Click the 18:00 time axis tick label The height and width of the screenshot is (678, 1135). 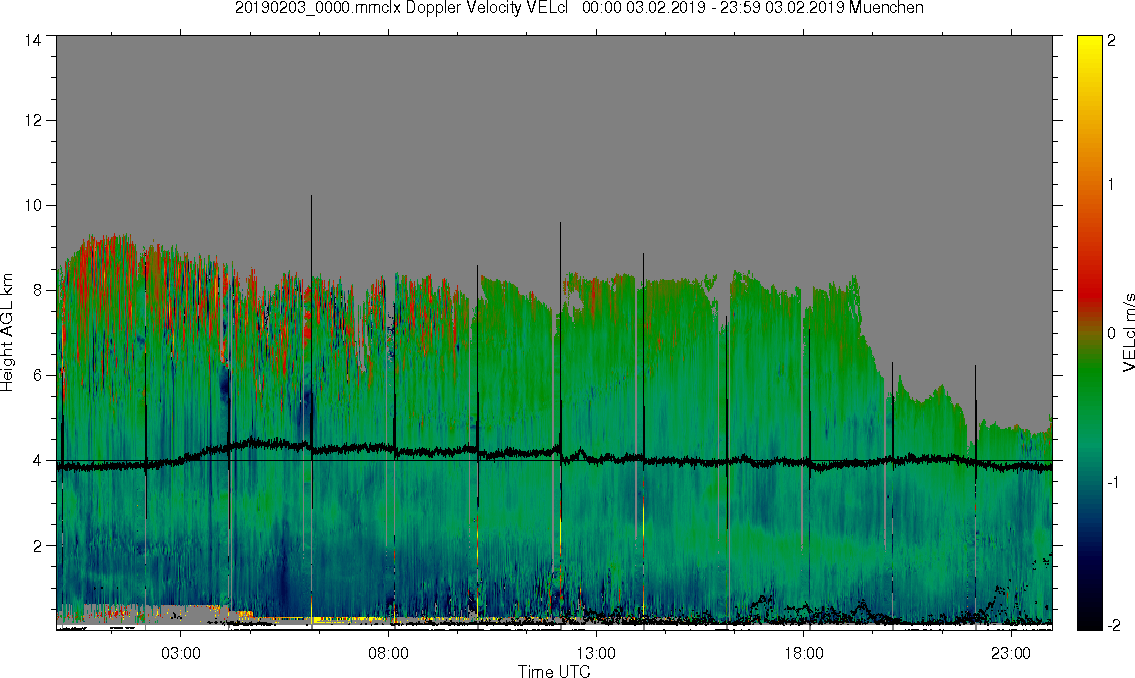pyautogui.click(x=803, y=653)
